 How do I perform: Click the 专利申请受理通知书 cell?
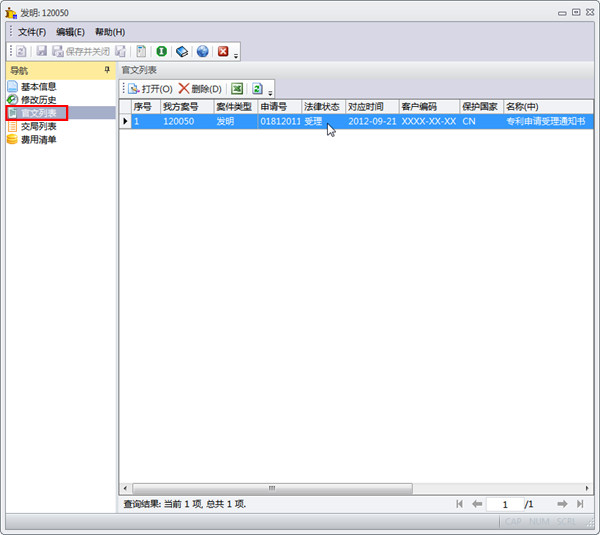click(548, 121)
